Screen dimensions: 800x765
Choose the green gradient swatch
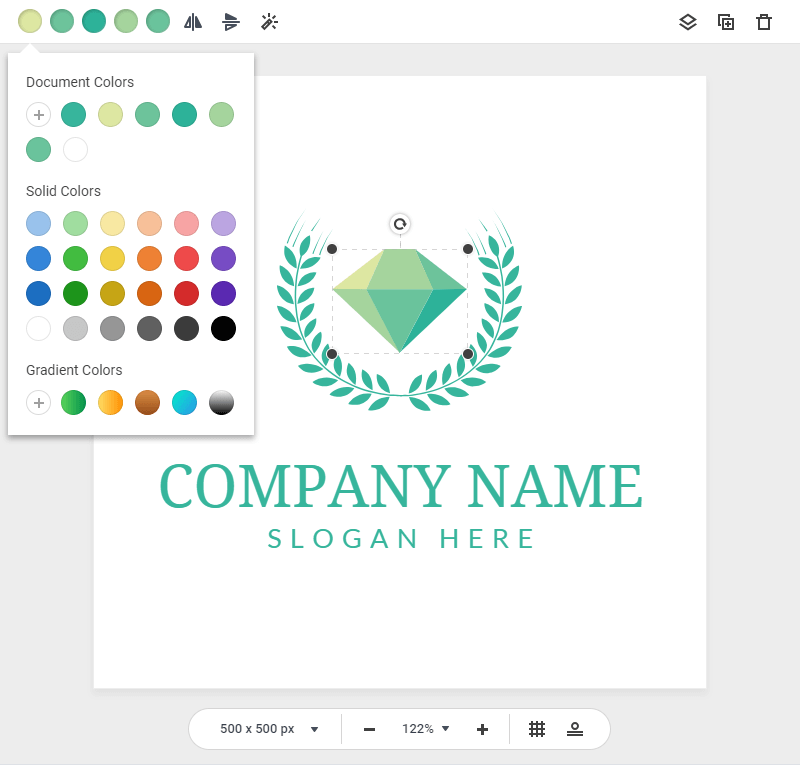(x=74, y=403)
